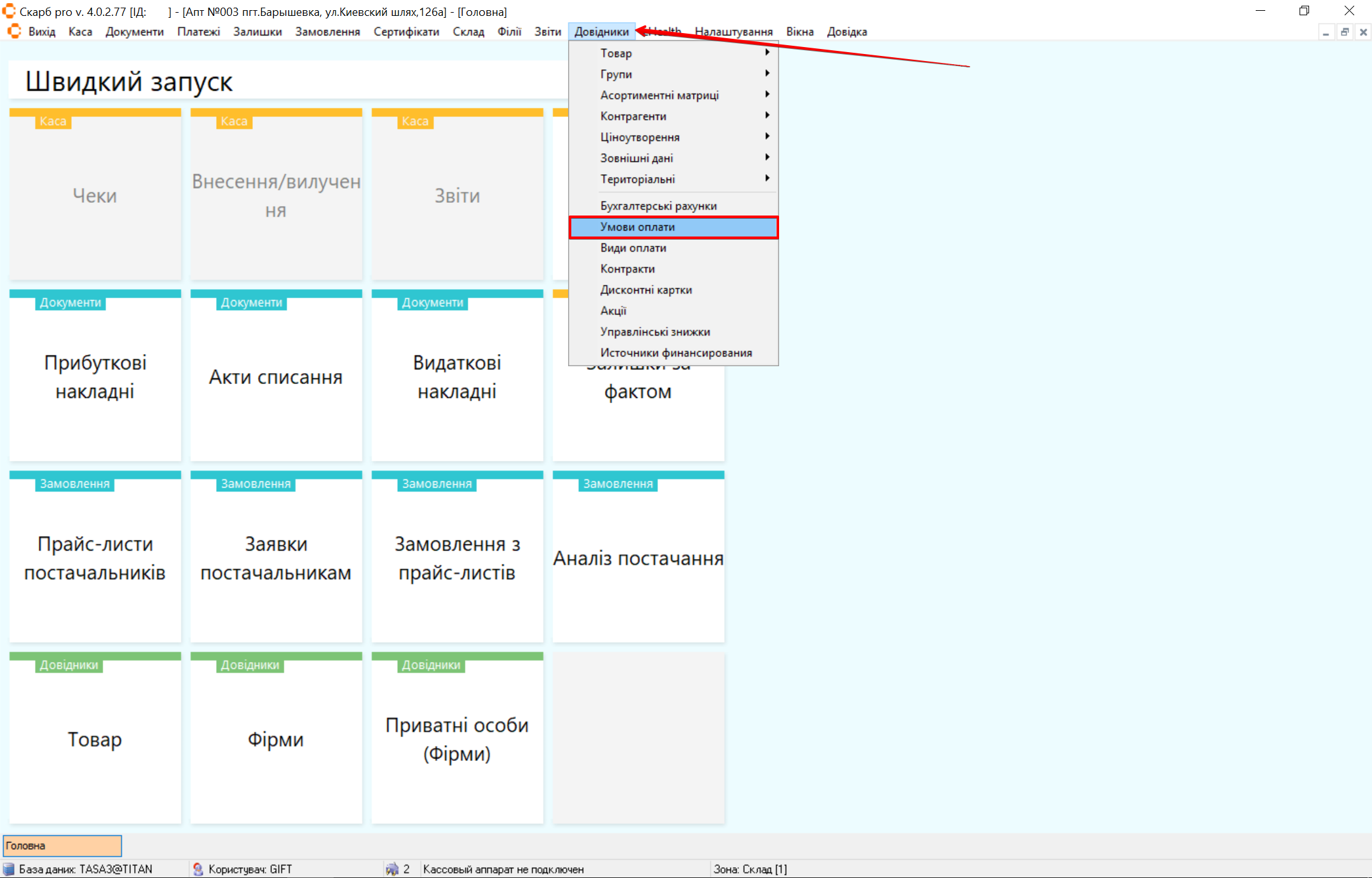Image resolution: width=1372 pixels, height=878 pixels.
Task: Click the network connections icon in status bar
Action: click(x=392, y=869)
